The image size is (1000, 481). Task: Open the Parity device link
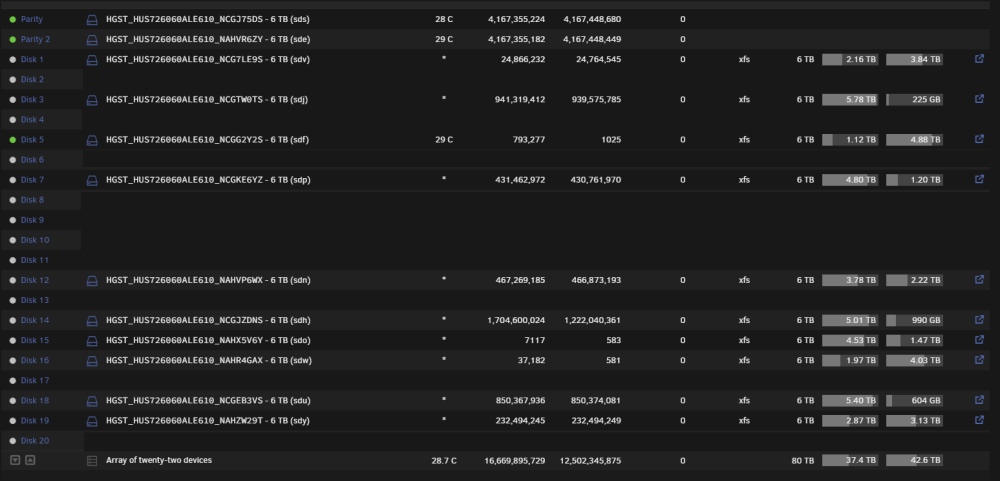point(32,19)
